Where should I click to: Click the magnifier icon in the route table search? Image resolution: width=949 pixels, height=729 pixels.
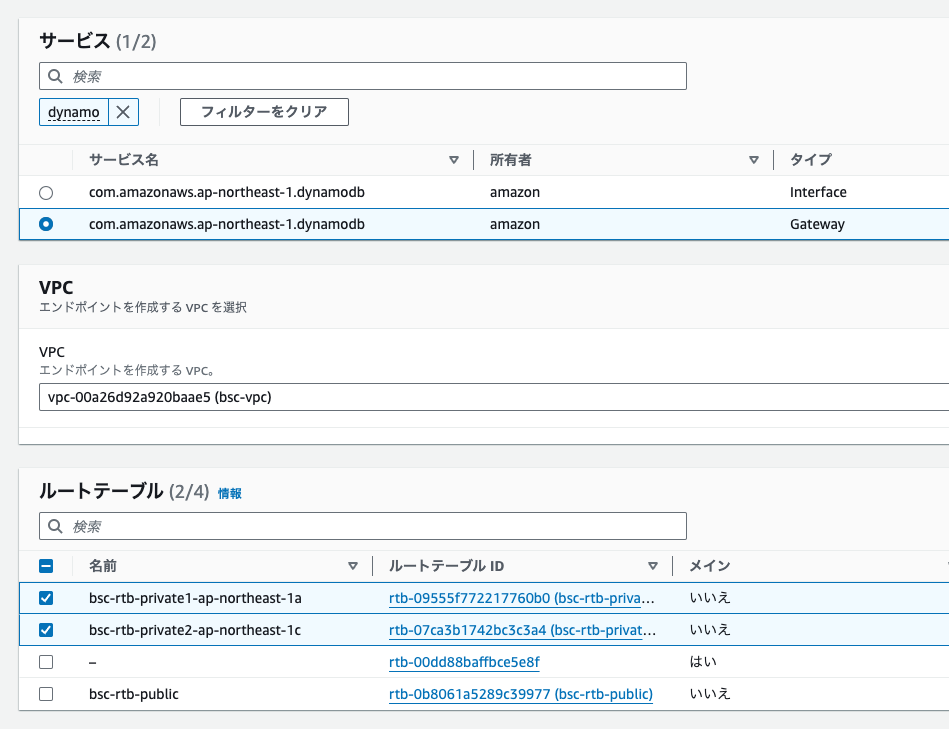pos(54,525)
